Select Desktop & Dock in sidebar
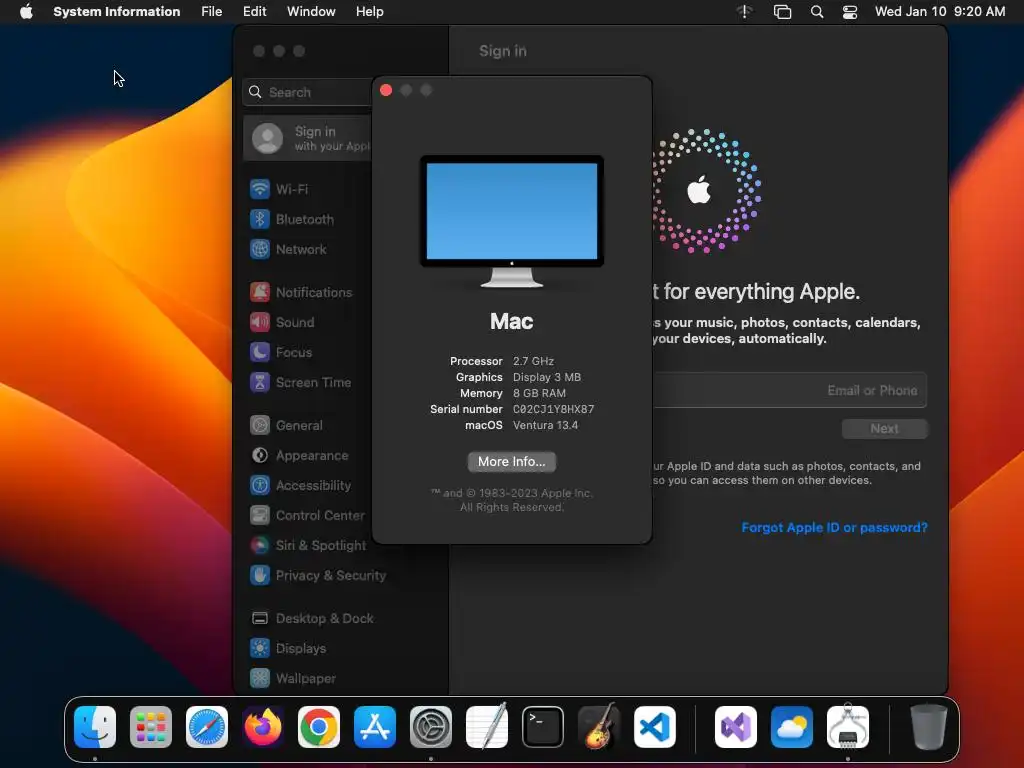The width and height of the screenshot is (1024, 768). pyautogui.click(x=312, y=619)
